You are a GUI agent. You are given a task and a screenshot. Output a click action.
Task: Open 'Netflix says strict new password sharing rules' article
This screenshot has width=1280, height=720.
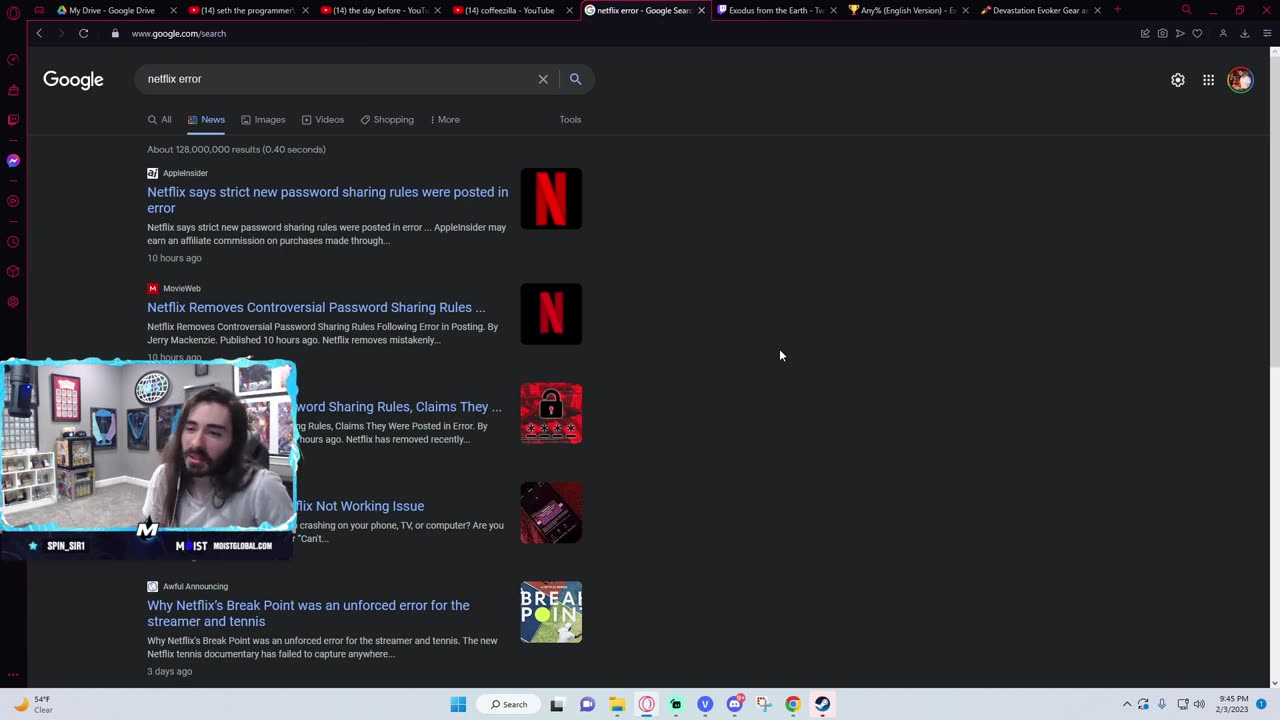point(328,200)
